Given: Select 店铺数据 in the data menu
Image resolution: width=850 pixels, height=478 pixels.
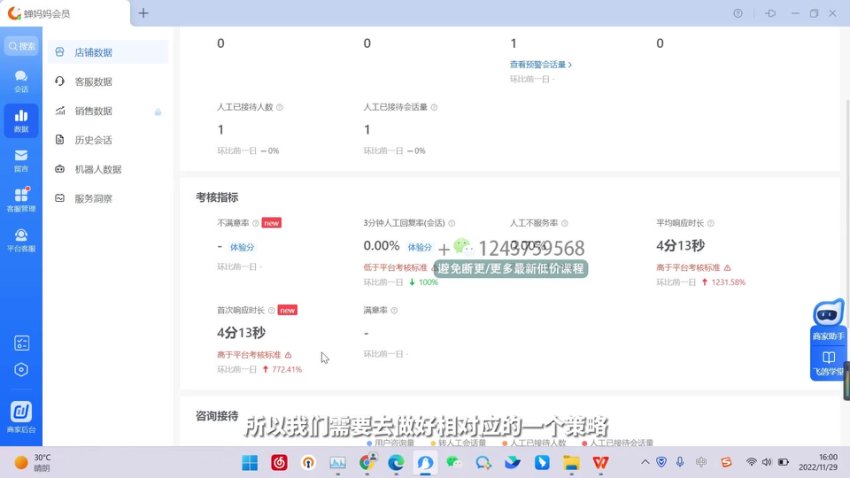Looking at the screenshot, I should 93,52.
